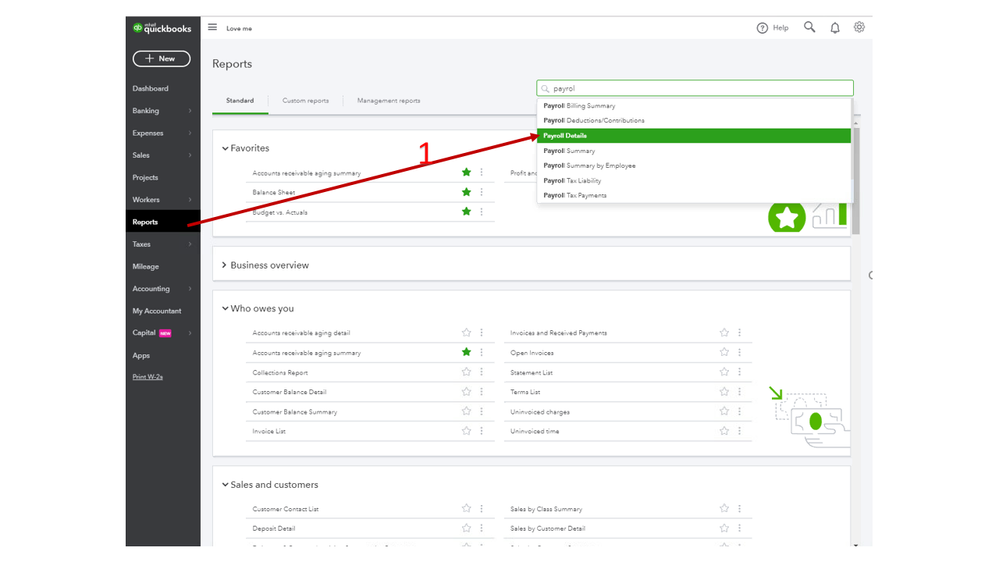999x562 pixels.
Task: Unfavorite Budget vs. Actuals star
Action: click(466, 212)
